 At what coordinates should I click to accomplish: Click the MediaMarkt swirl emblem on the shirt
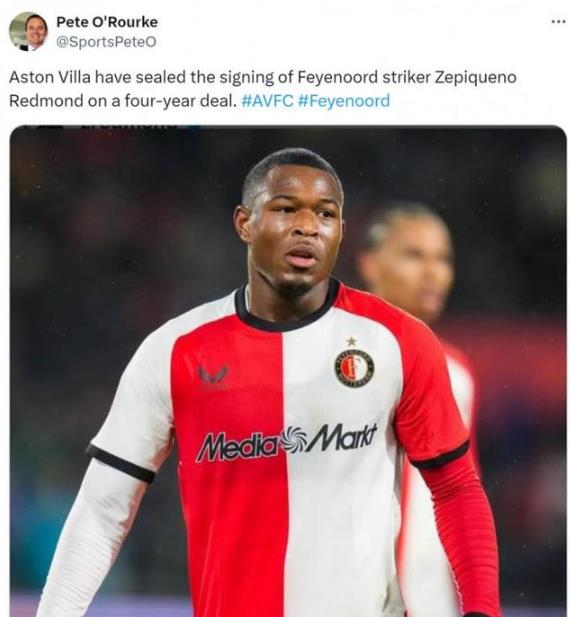292,440
